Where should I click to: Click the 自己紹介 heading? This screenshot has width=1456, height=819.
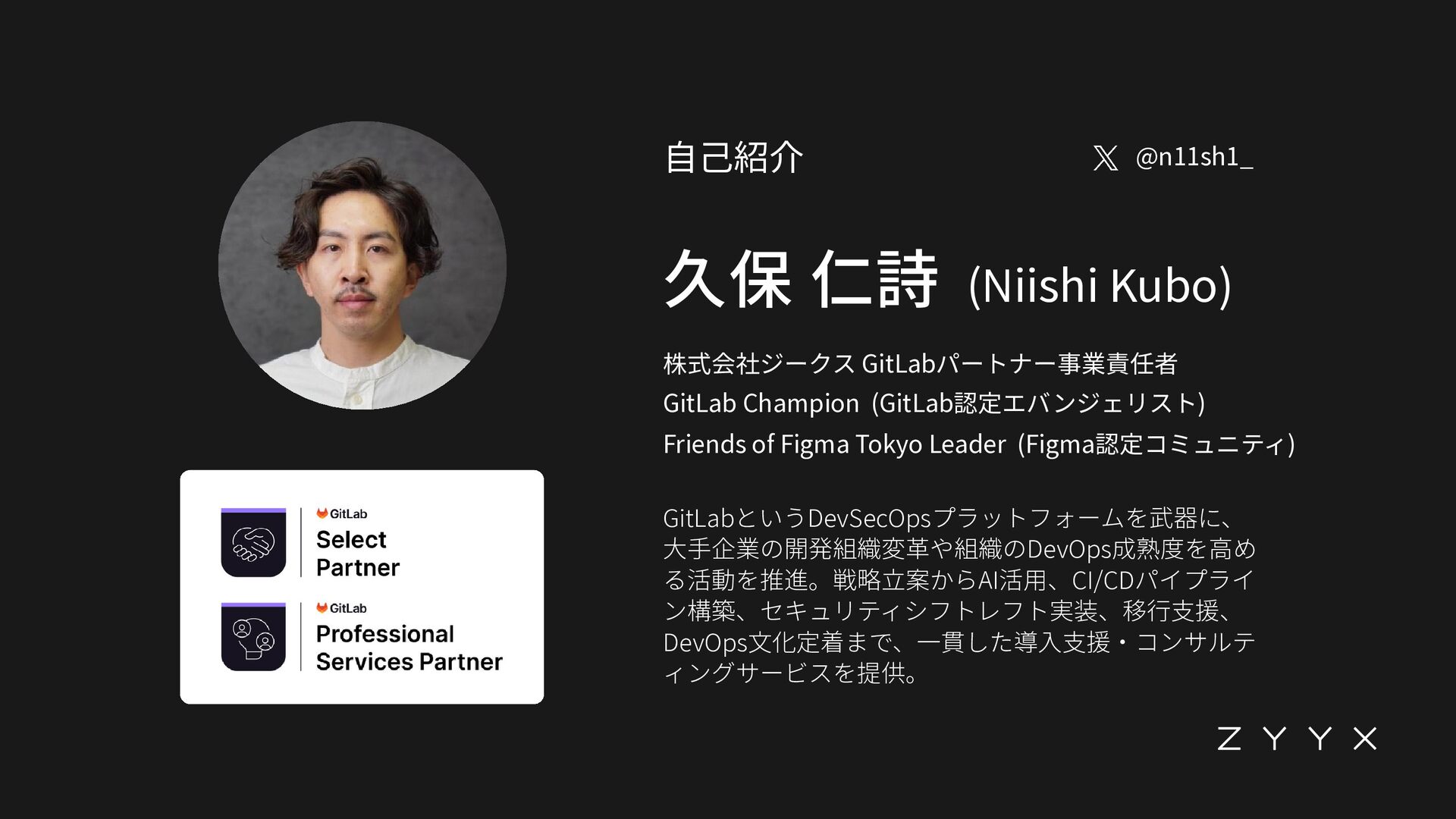click(733, 158)
